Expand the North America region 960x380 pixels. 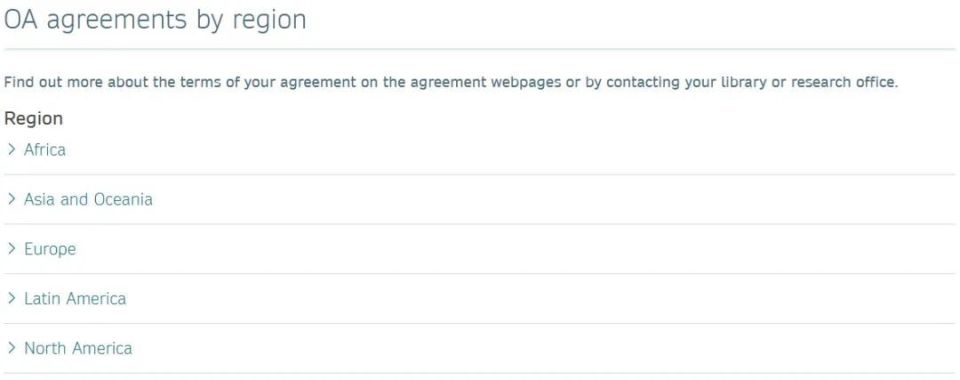pos(479,348)
